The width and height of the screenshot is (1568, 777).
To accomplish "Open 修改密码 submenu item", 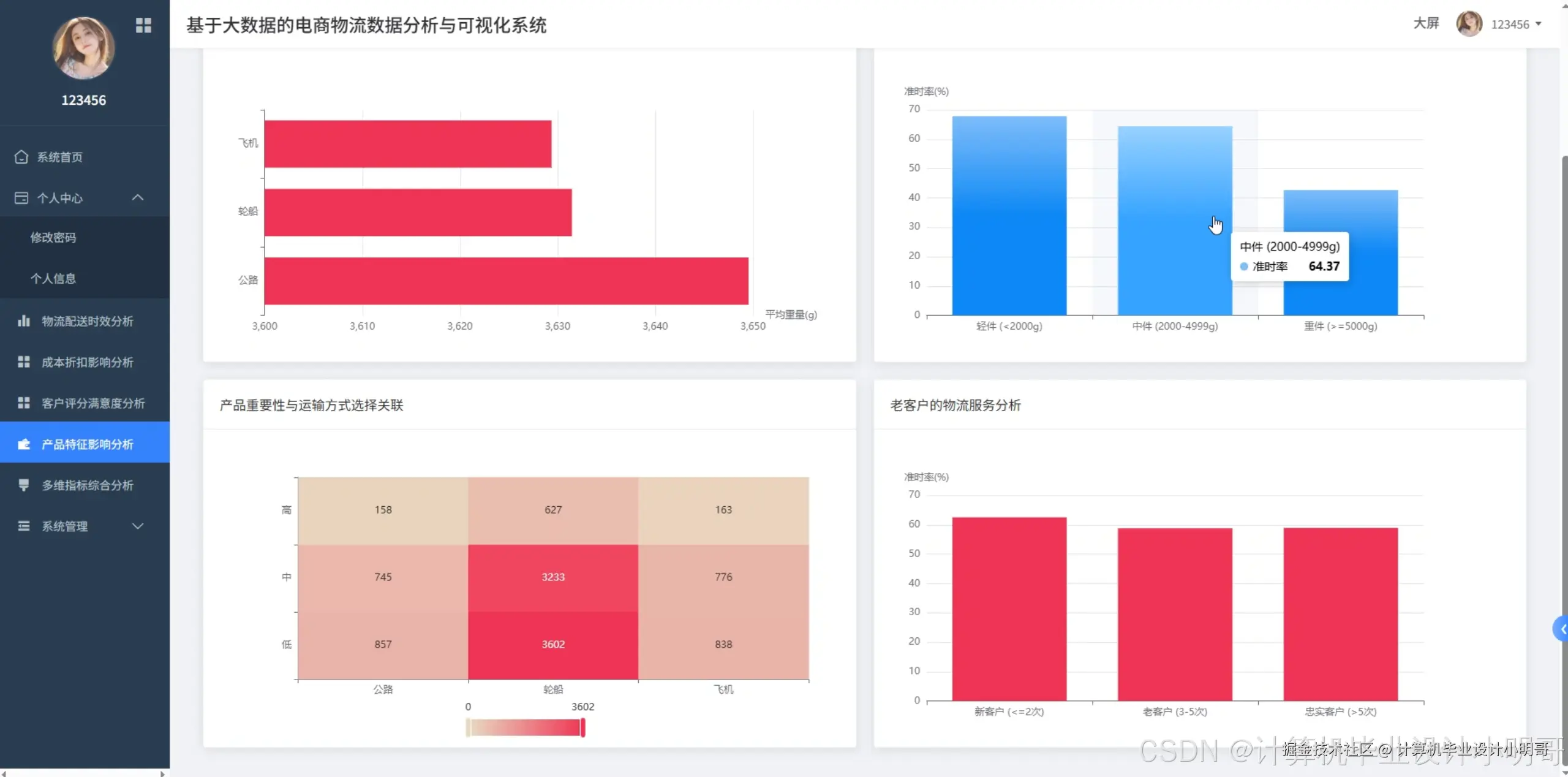I will (53, 237).
